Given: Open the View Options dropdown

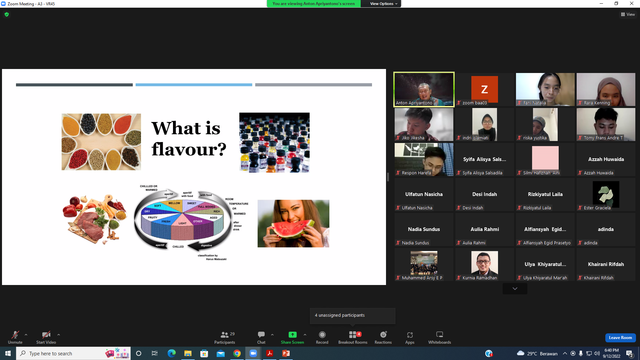Looking at the screenshot, I should coord(383,4).
